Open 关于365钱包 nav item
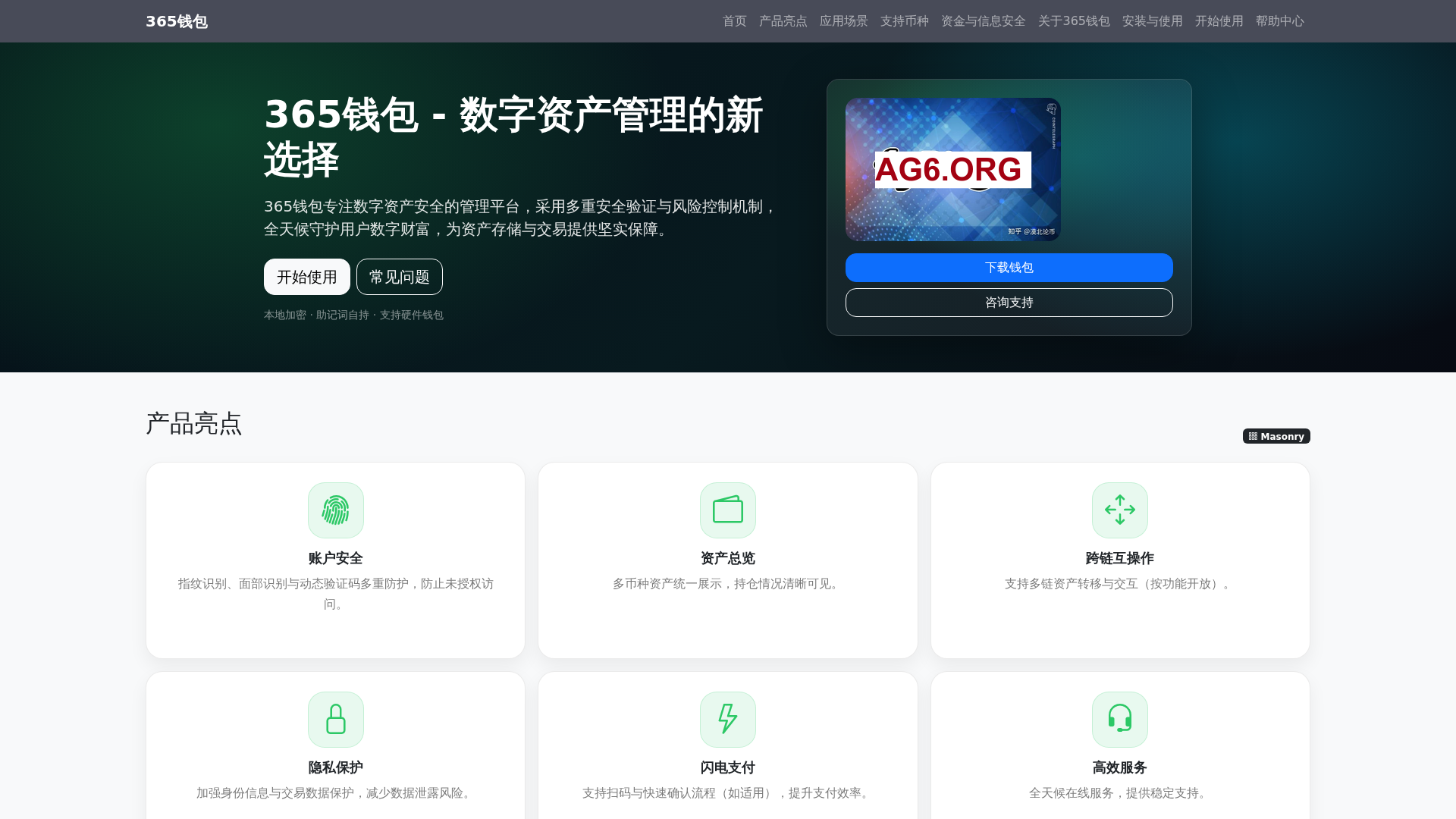This screenshot has height=819, width=1456. [x=1074, y=21]
